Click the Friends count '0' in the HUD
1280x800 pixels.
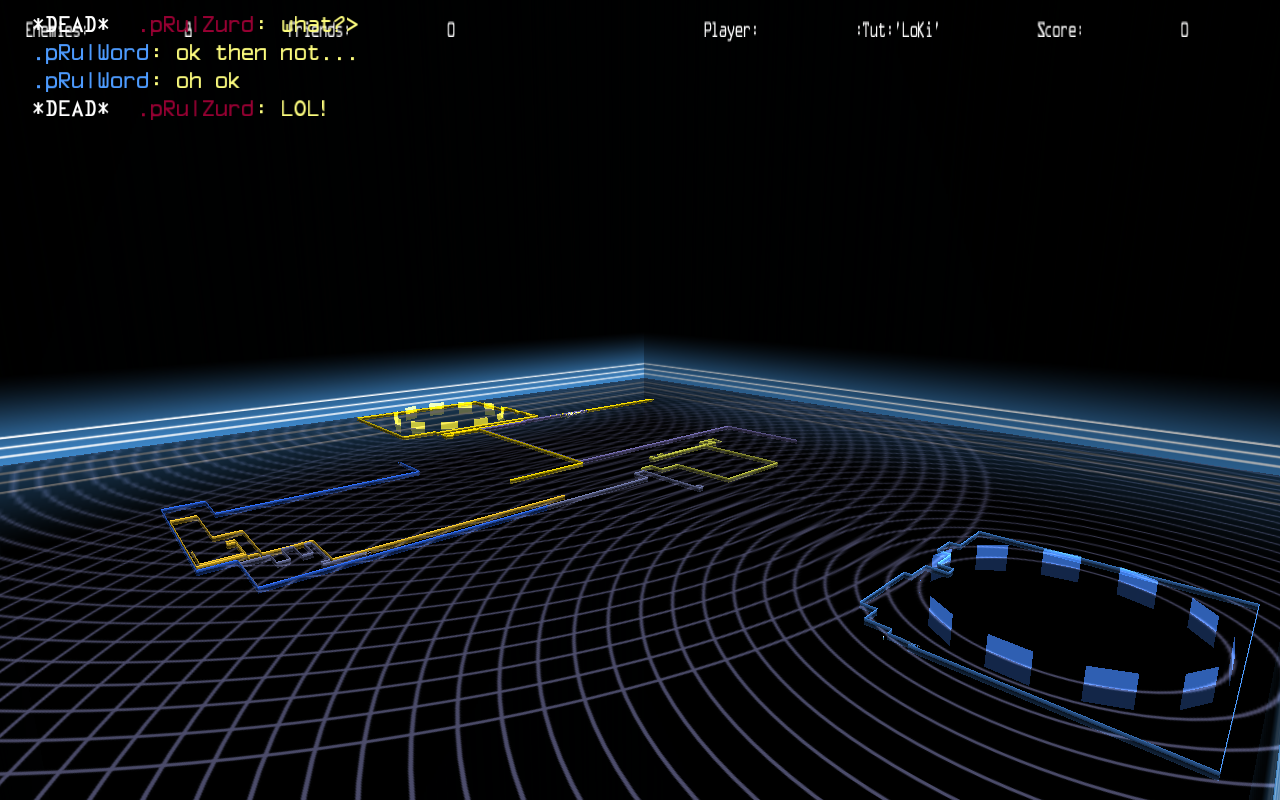coord(451,30)
